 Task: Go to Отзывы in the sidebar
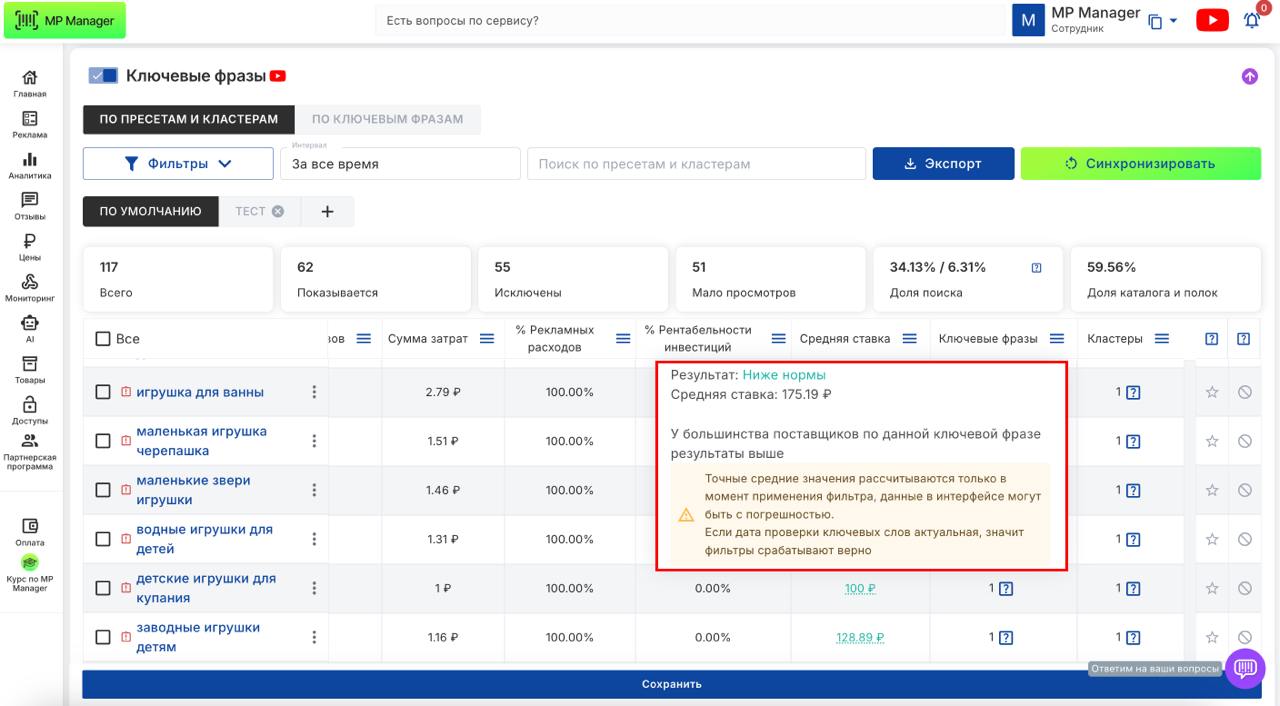(30, 206)
